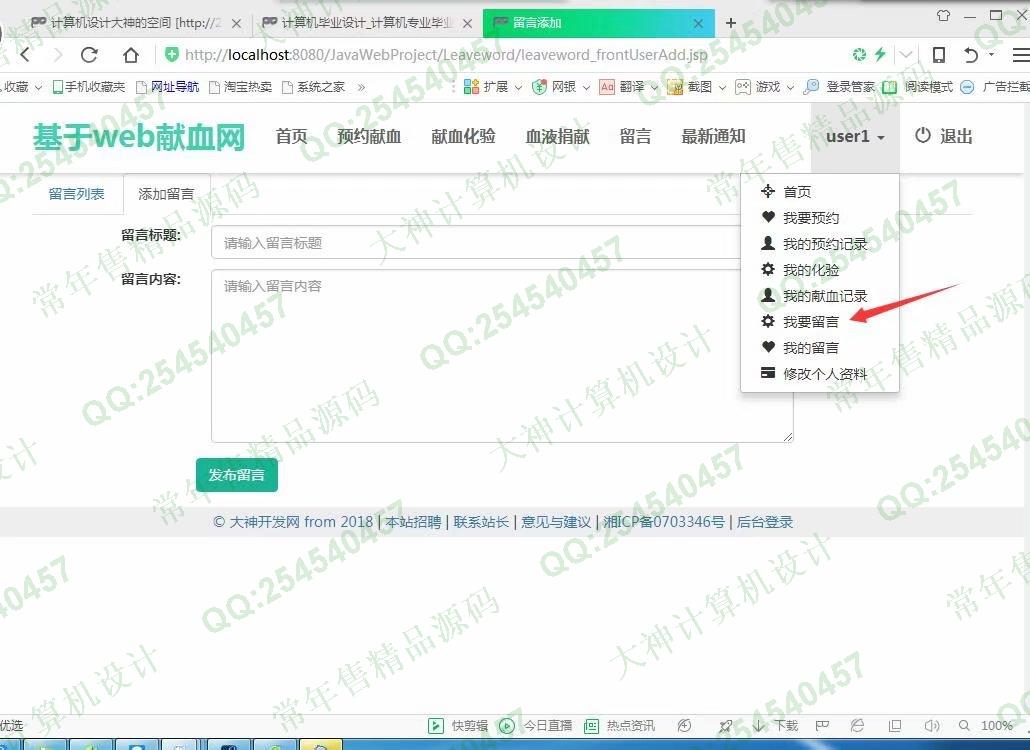Expand the 扩展 extensions dropdown
Viewport: 1030px width, 750px height.
518,87
